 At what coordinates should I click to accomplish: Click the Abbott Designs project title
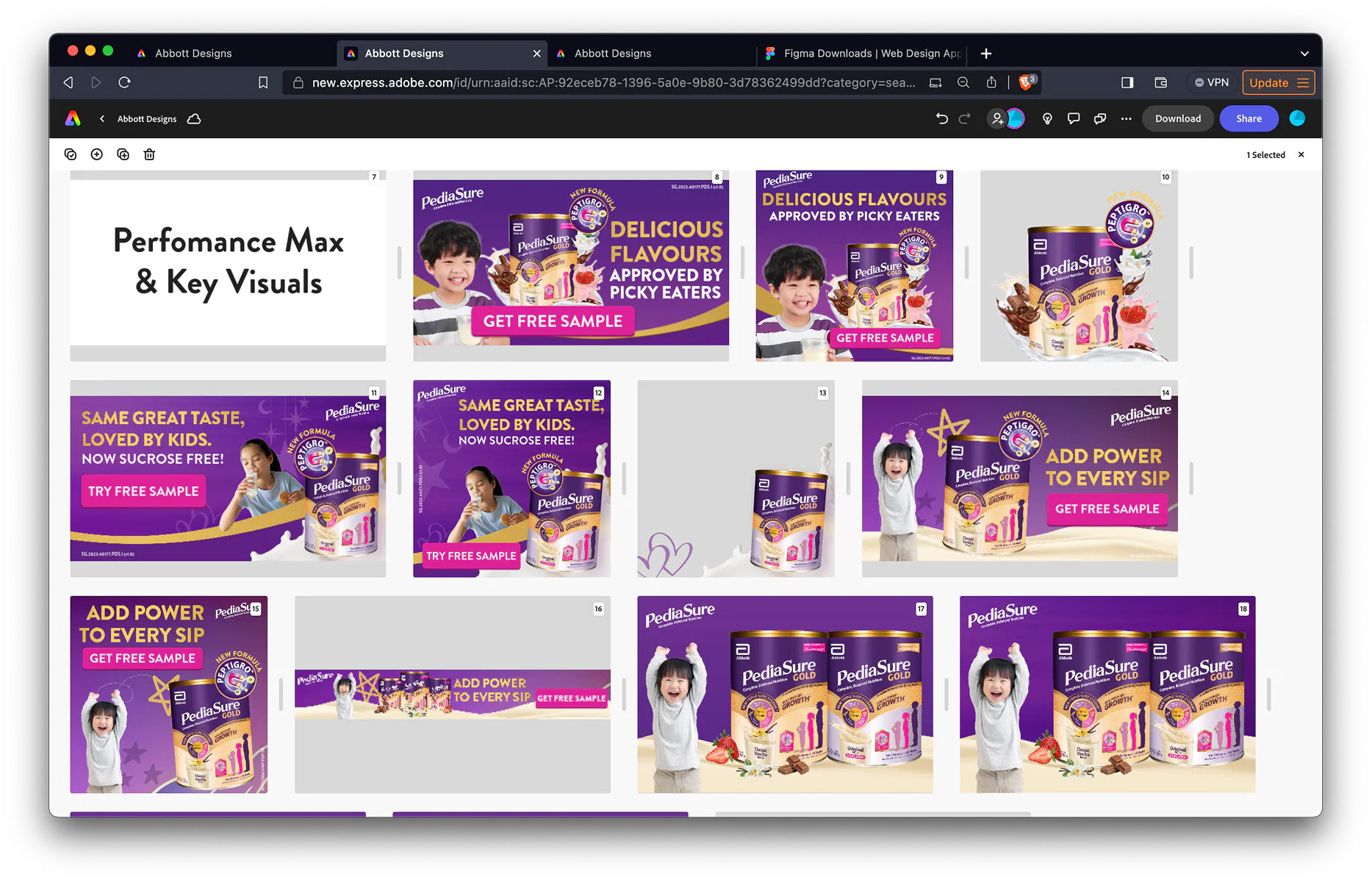pos(147,118)
